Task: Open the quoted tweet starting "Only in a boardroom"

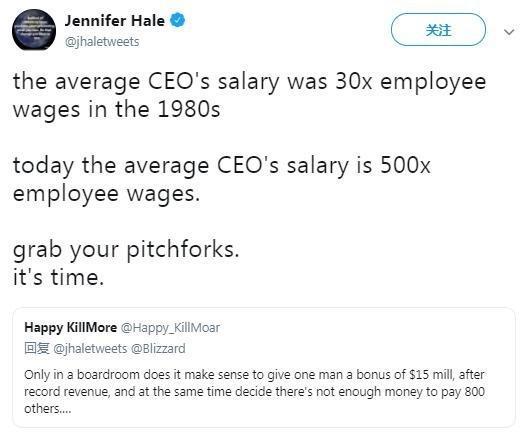Action: 264,367
